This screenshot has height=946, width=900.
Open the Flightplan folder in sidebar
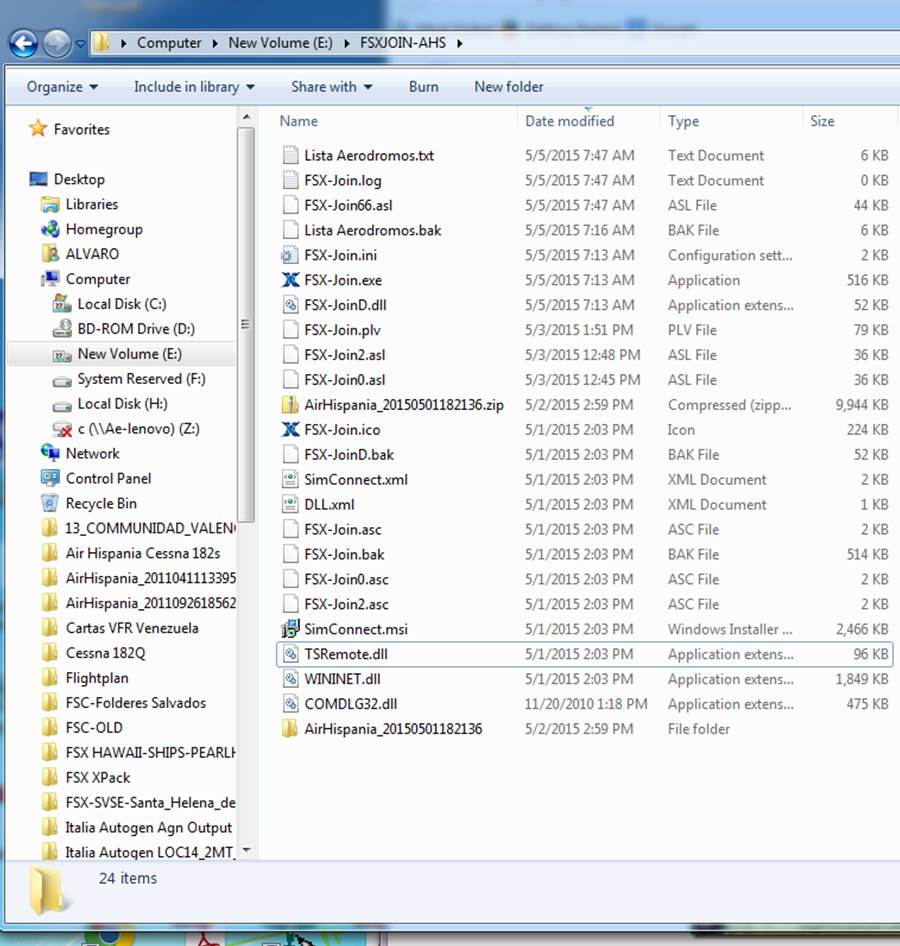point(96,678)
